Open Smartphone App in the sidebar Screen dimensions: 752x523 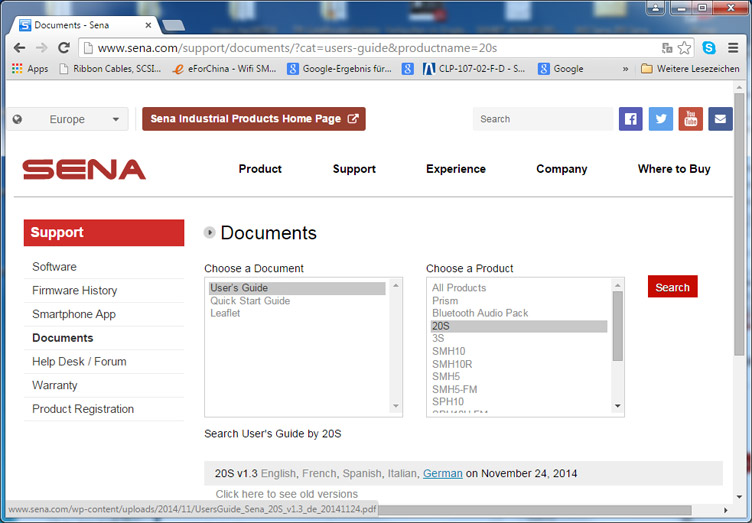tap(74, 314)
